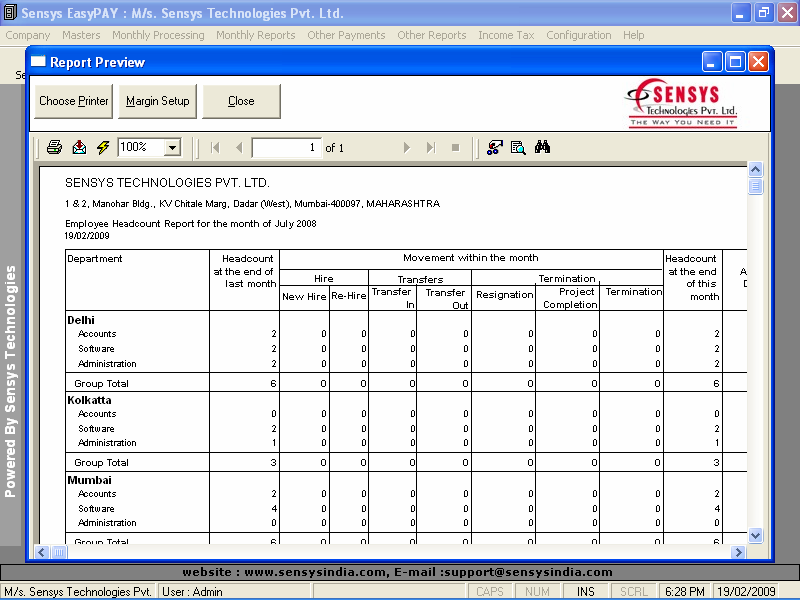This screenshot has width=800, height=600.
Task: Click the Delhi group heading
Action: point(81,320)
